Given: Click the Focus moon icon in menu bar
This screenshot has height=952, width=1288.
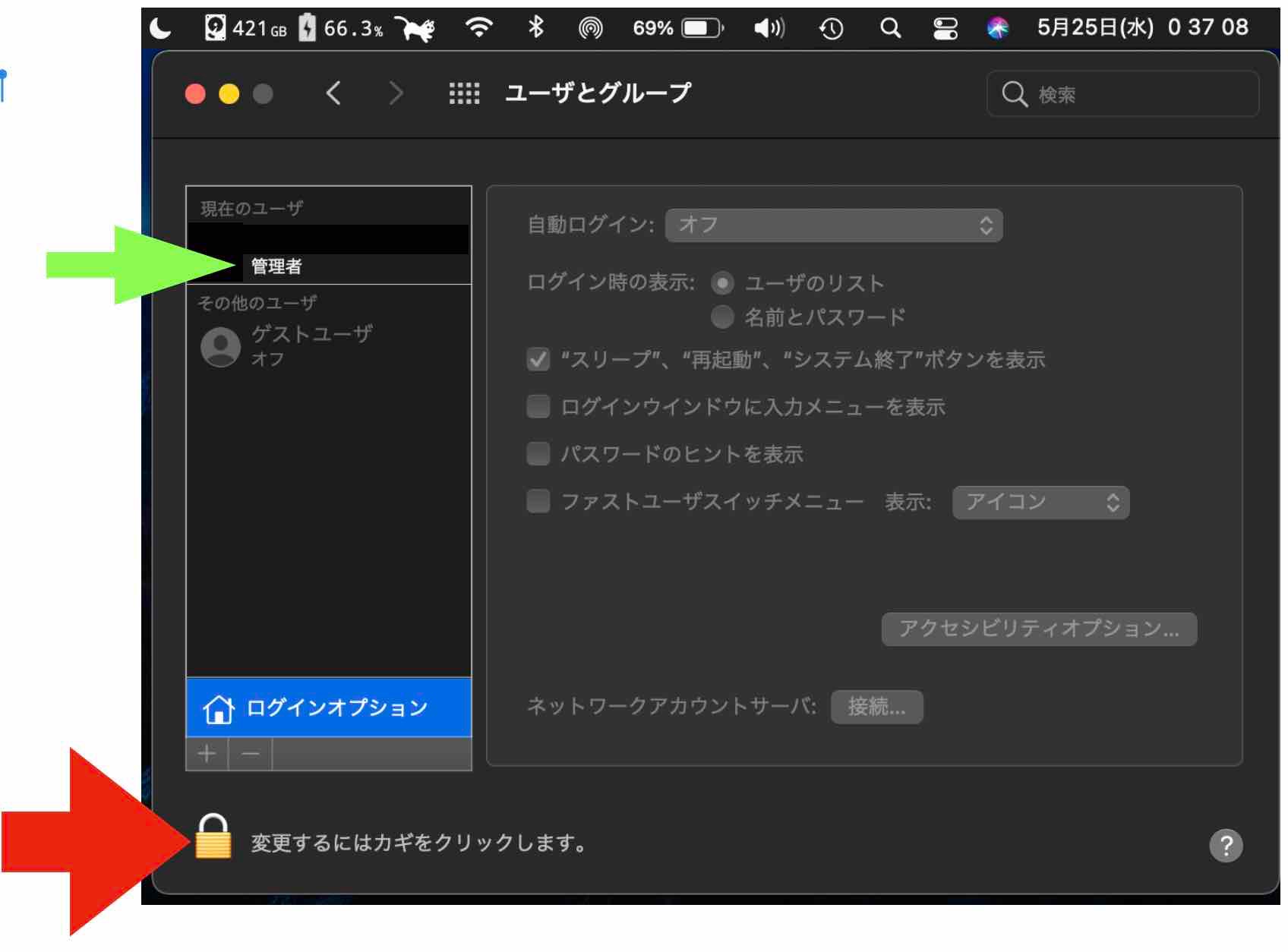Looking at the screenshot, I should tap(160, 29).
